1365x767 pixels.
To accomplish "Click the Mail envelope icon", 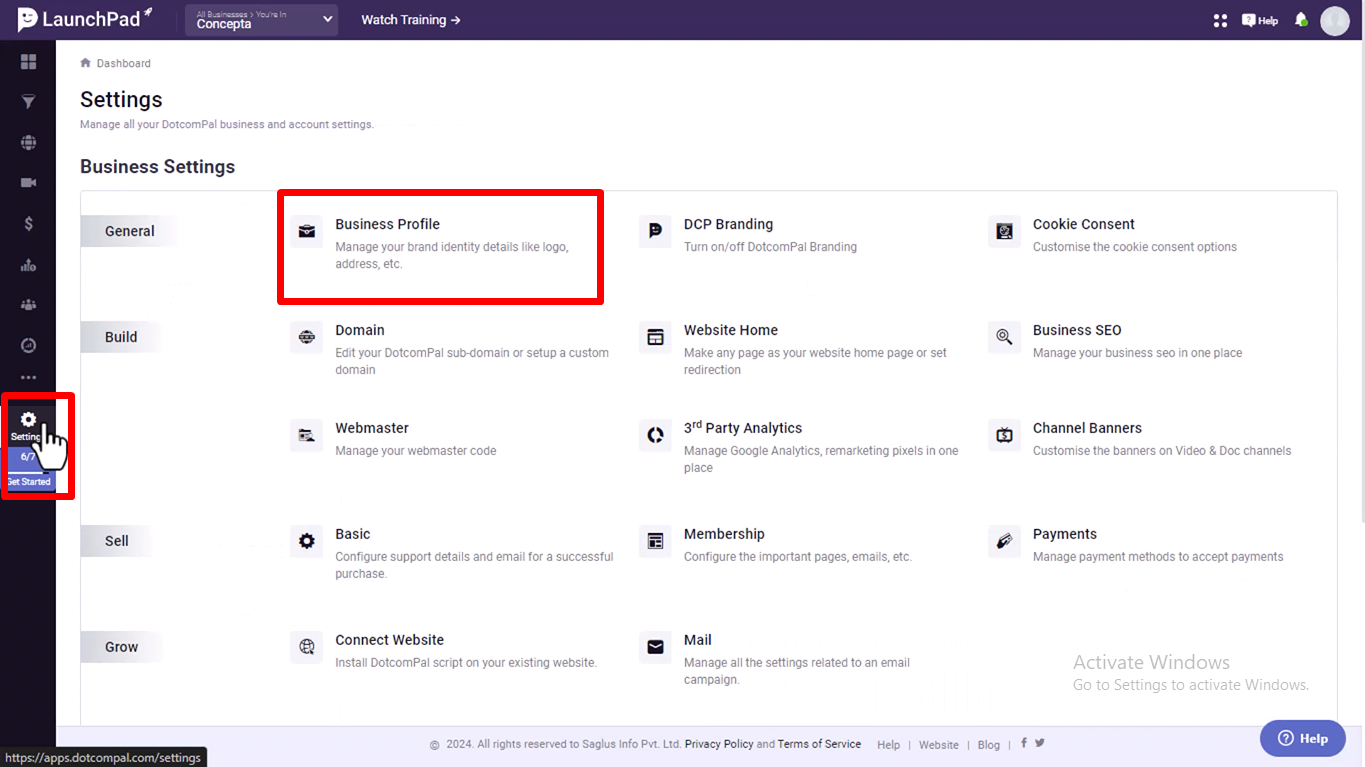I will (655, 647).
